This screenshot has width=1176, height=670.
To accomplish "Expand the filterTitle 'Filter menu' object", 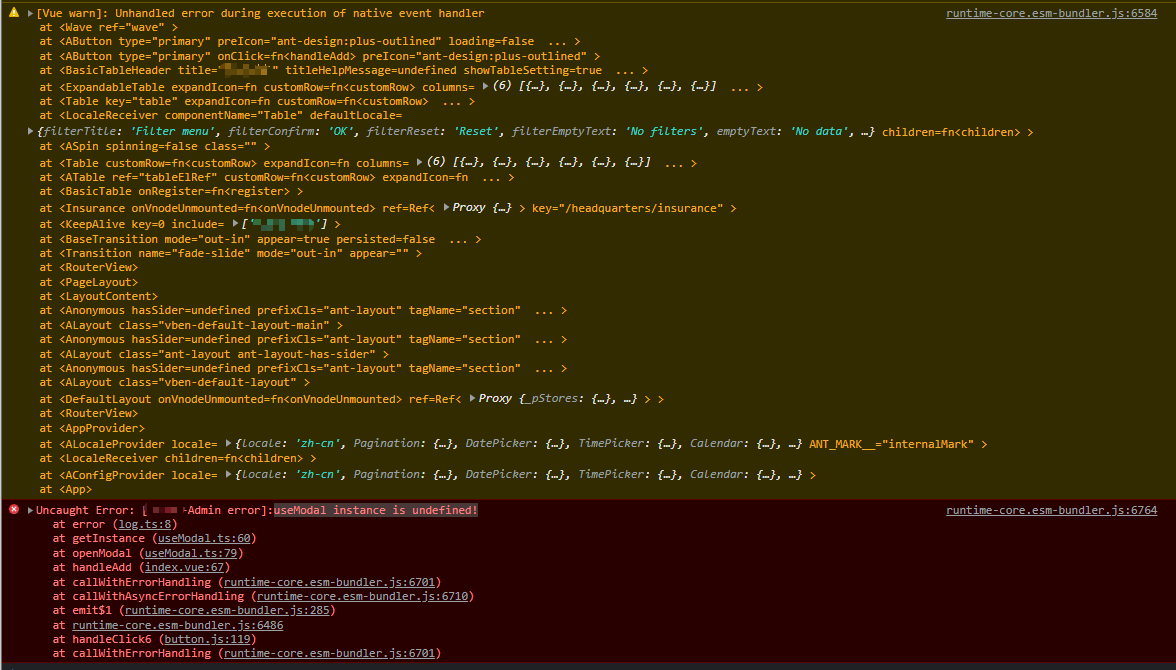I will click(x=31, y=131).
